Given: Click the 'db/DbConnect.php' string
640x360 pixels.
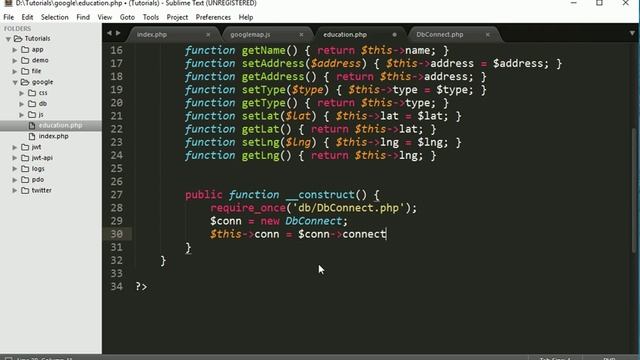Looking at the screenshot, I should (x=348, y=208).
